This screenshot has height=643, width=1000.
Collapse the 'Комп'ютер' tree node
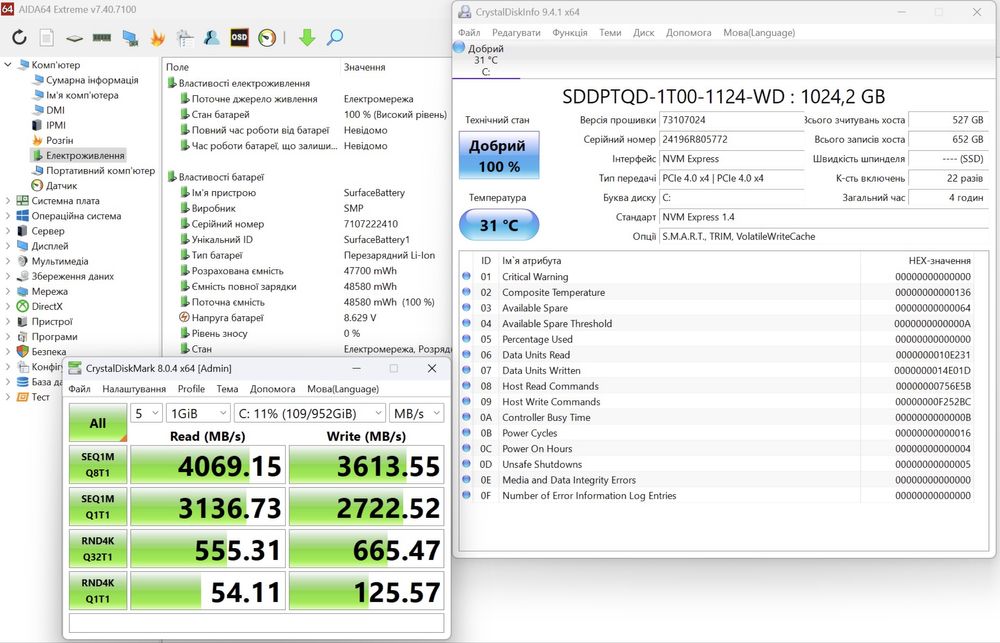(x=8, y=64)
